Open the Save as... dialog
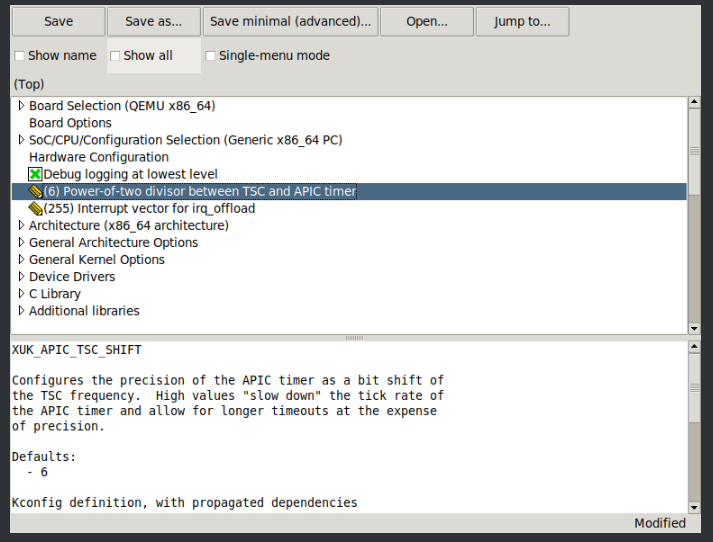713x542 pixels. [153, 21]
